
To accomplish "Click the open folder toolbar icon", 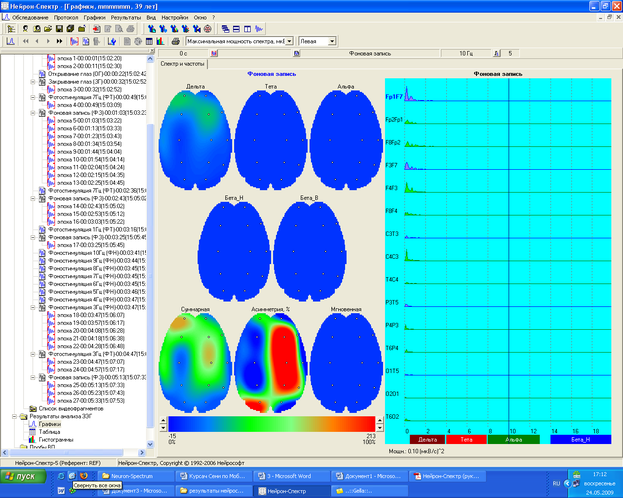I will [48, 29].
